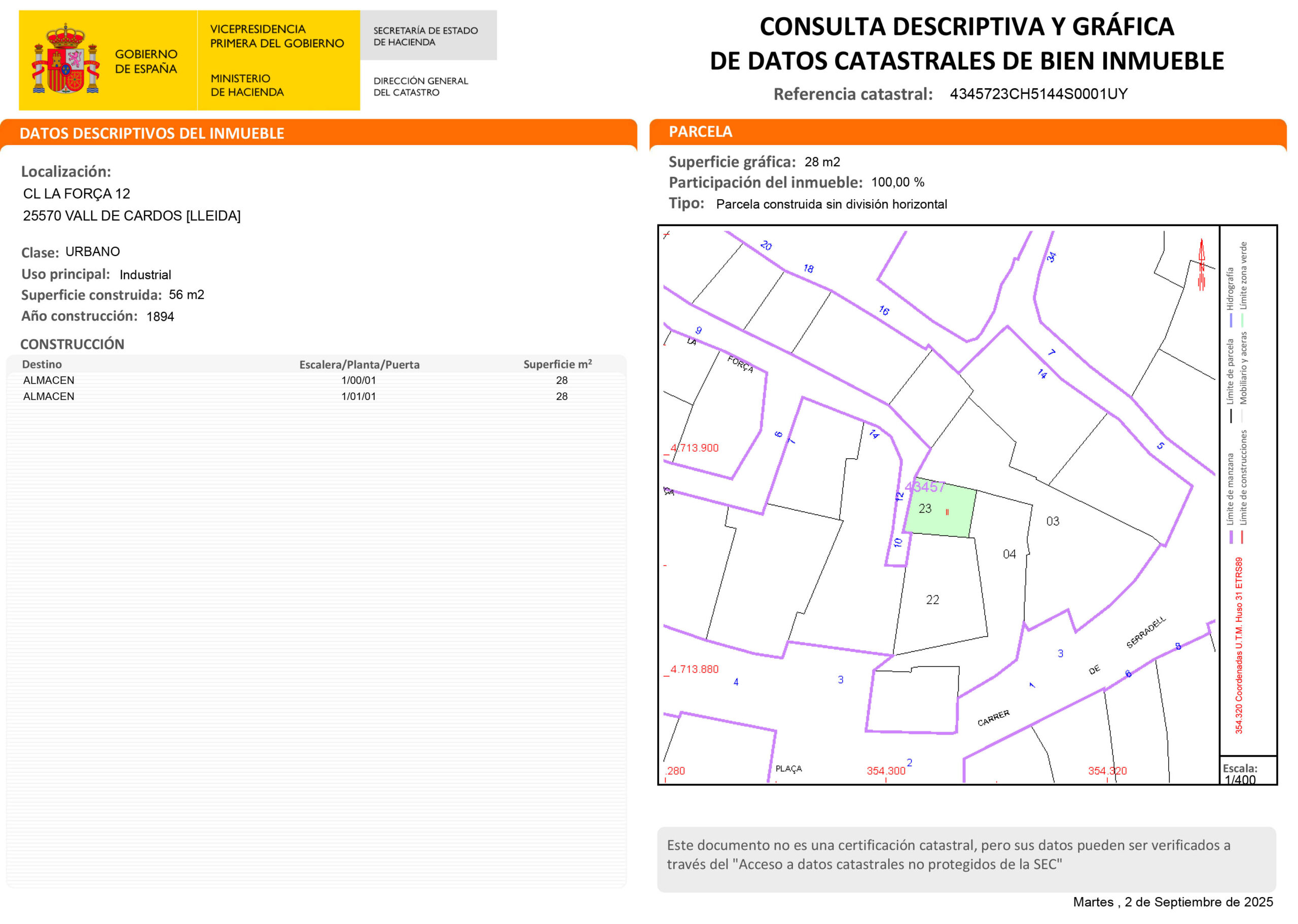Click parcel label 22 on the map

(x=932, y=600)
